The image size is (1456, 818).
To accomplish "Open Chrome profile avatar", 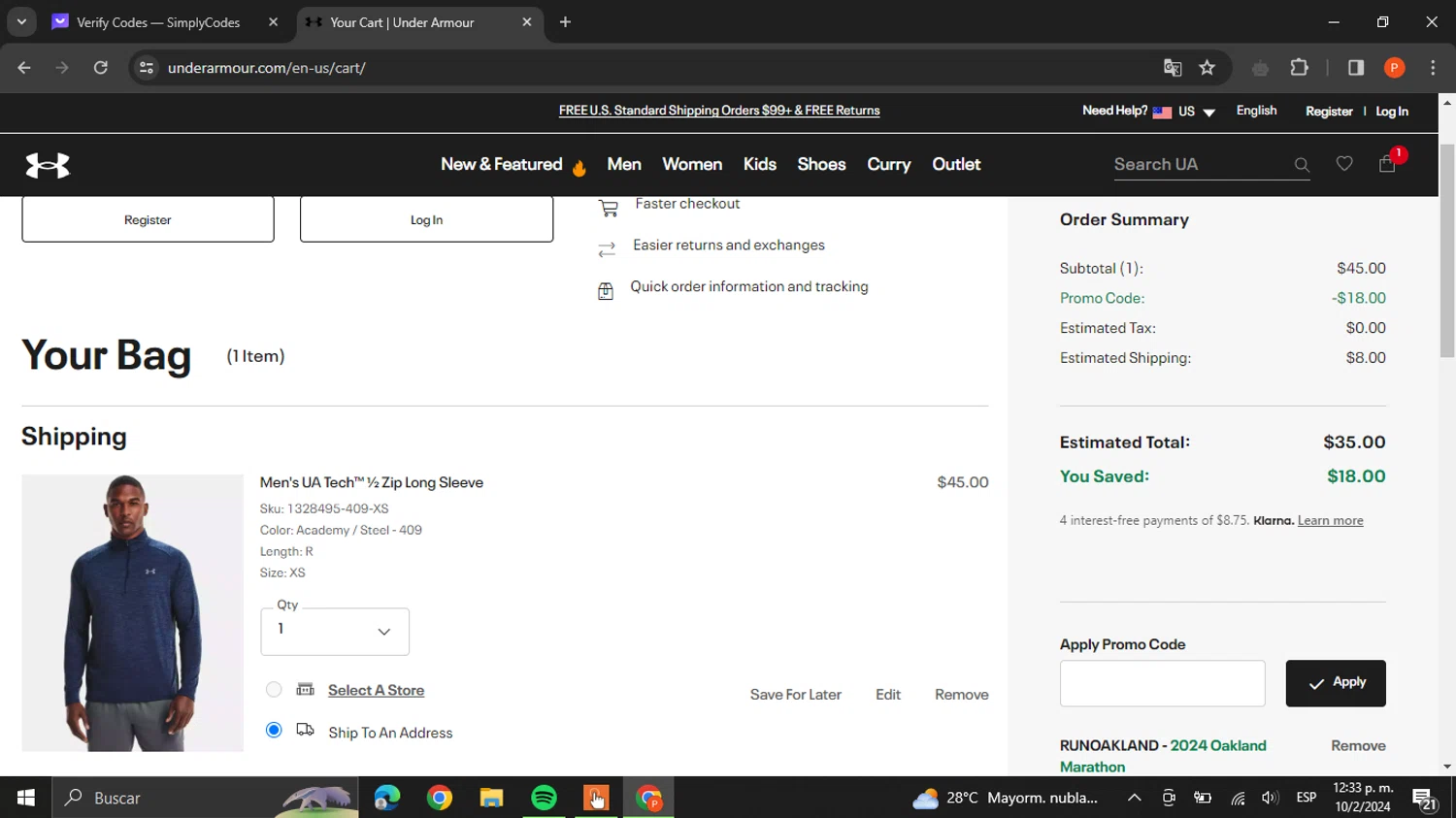I will tap(1395, 68).
